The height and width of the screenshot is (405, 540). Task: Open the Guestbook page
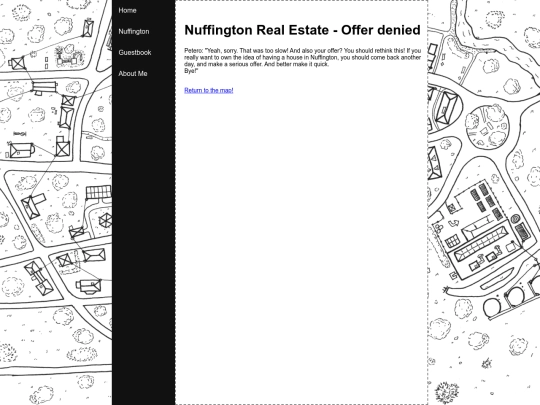(x=135, y=52)
